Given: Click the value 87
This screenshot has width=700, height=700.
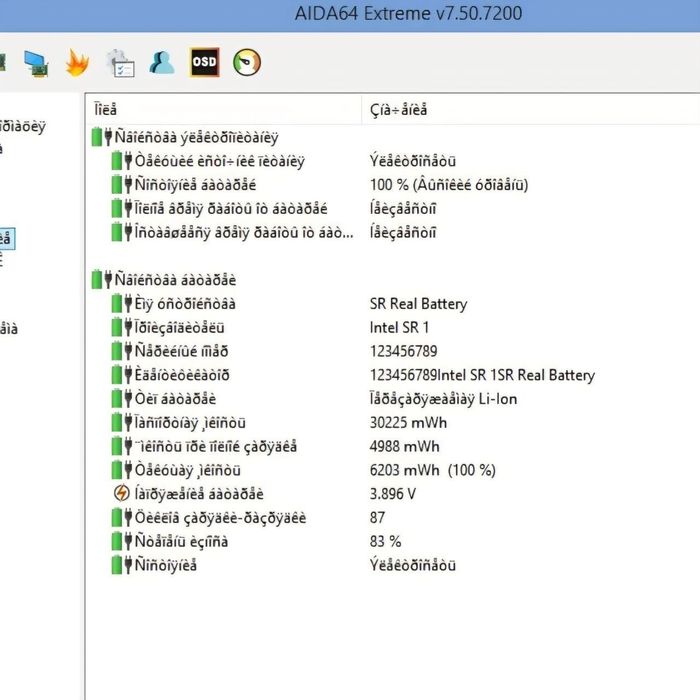Looking at the screenshot, I should 377,517.
